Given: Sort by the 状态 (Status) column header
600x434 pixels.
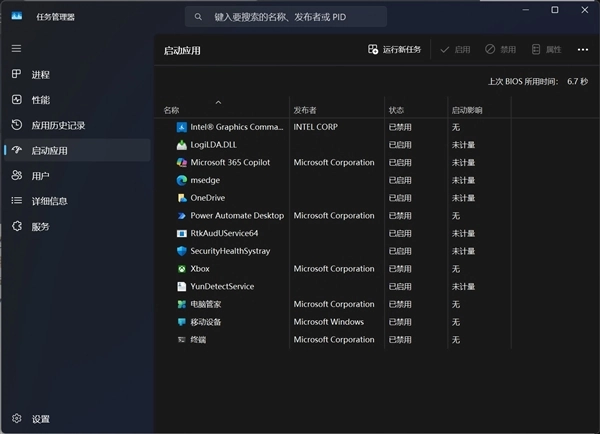Looking at the screenshot, I should [397, 109].
